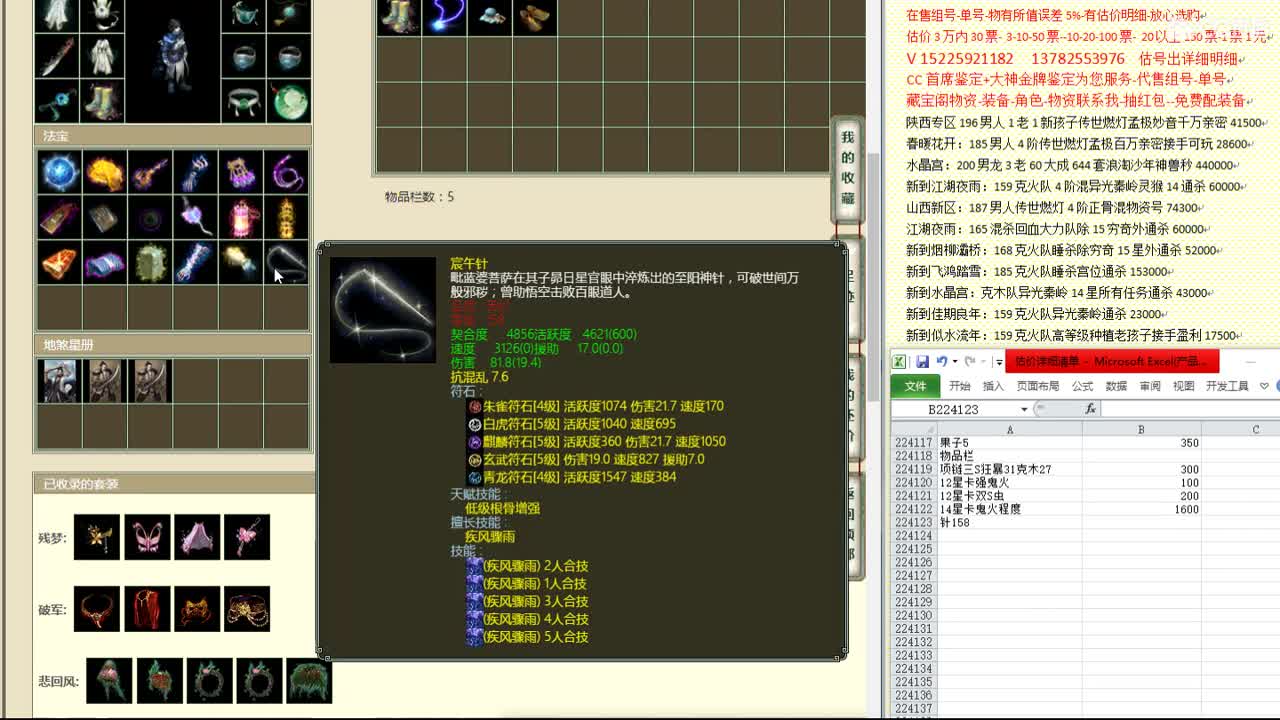Switch to the 开始 ribbon tab
This screenshot has height=720, width=1280.
click(x=960, y=386)
